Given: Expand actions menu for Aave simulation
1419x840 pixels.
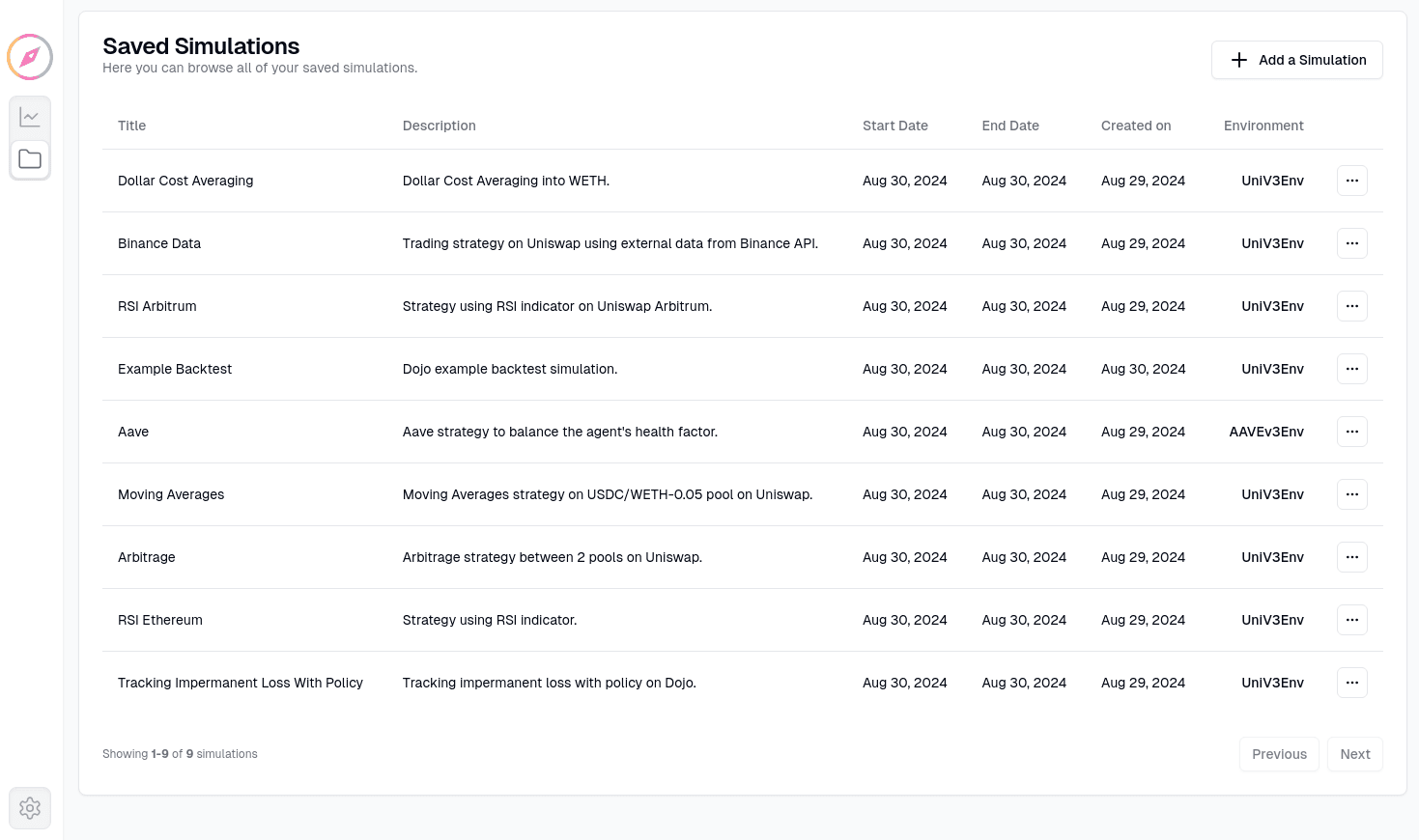Looking at the screenshot, I should [1352, 432].
